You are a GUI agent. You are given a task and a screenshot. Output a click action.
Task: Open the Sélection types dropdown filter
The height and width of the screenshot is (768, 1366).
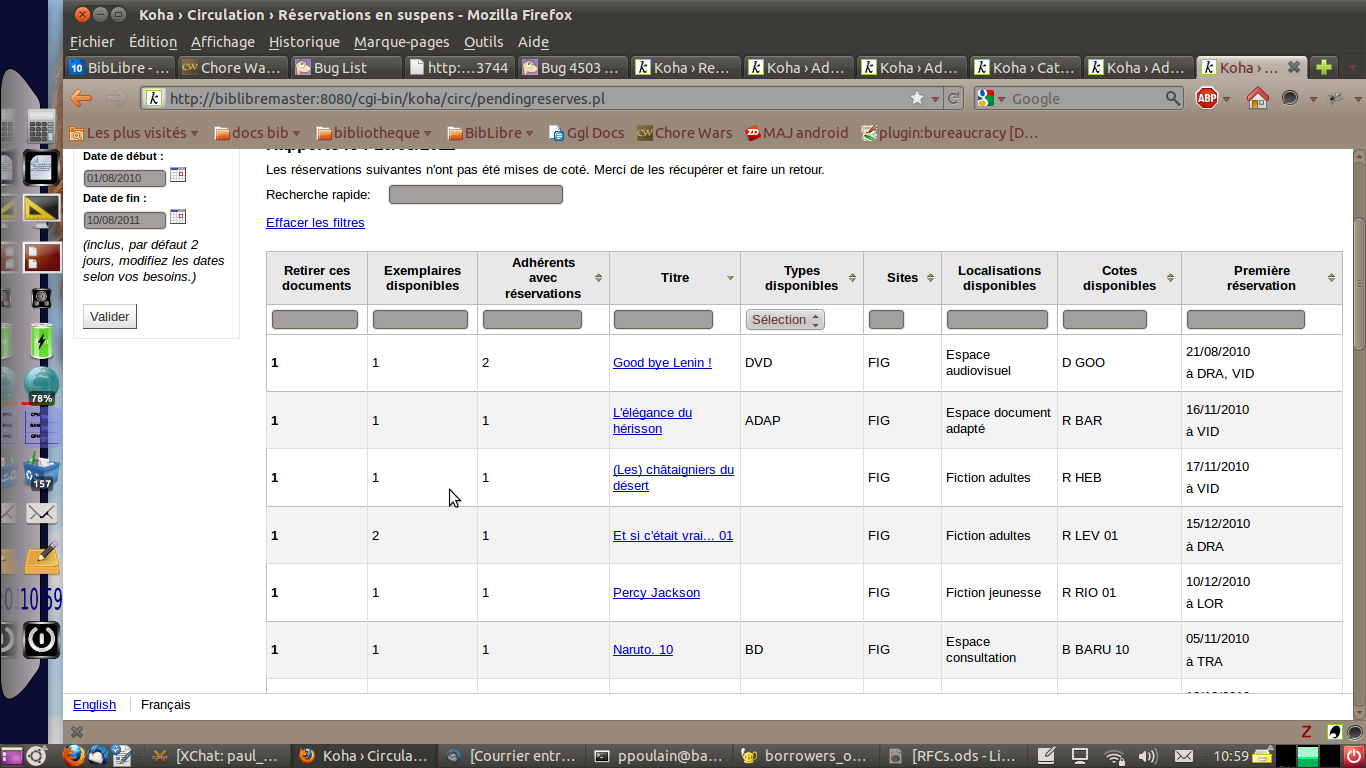[785, 320]
